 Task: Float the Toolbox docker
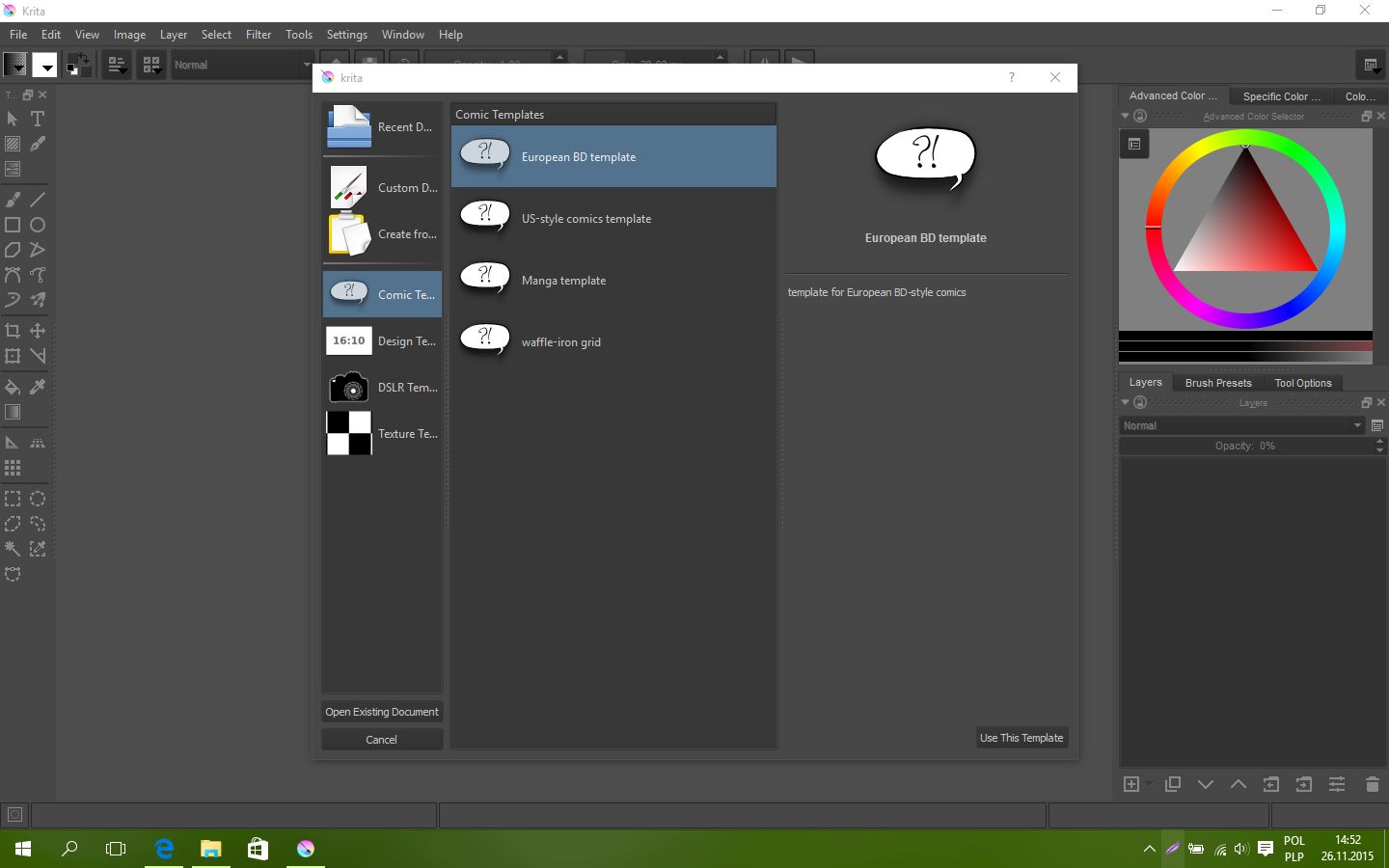tap(28, 95)
